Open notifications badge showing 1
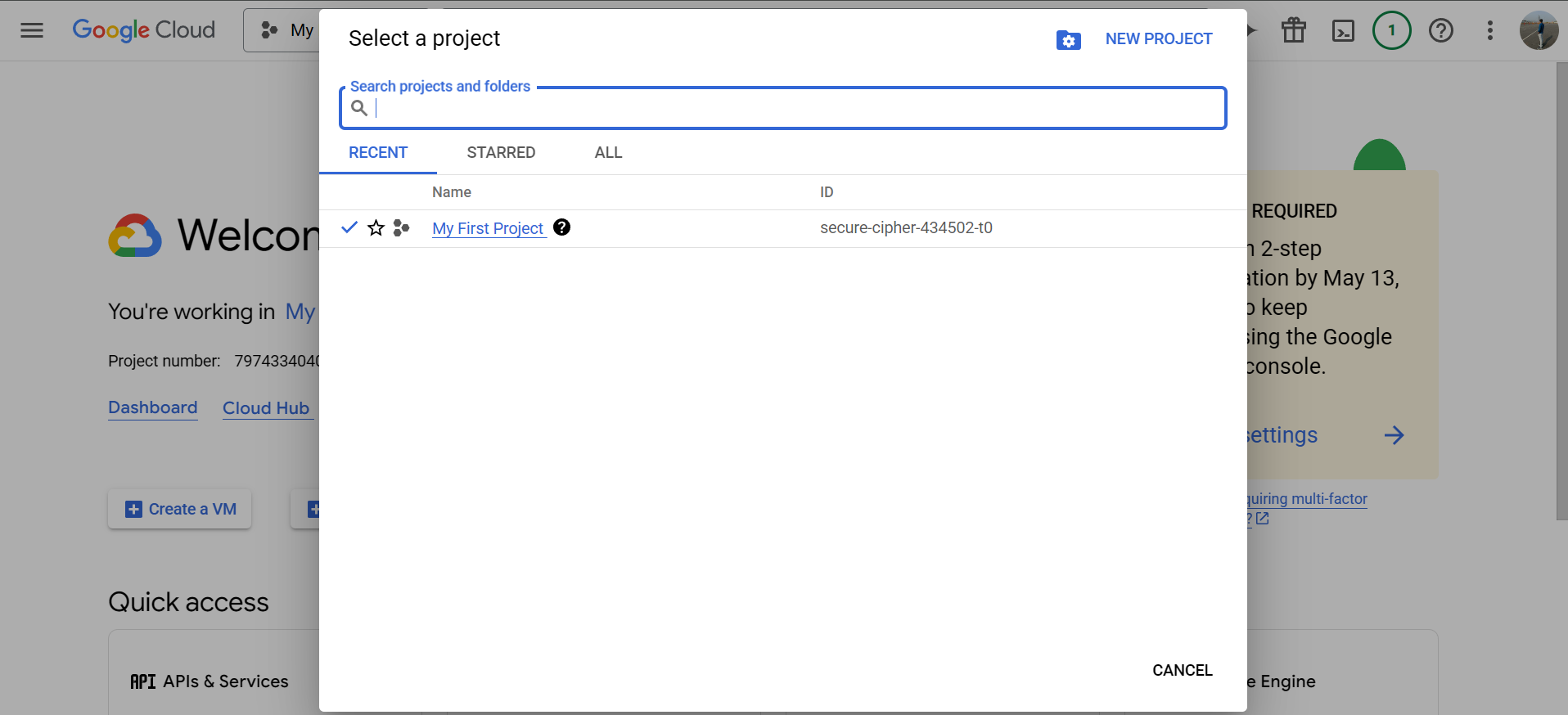 1391,30
